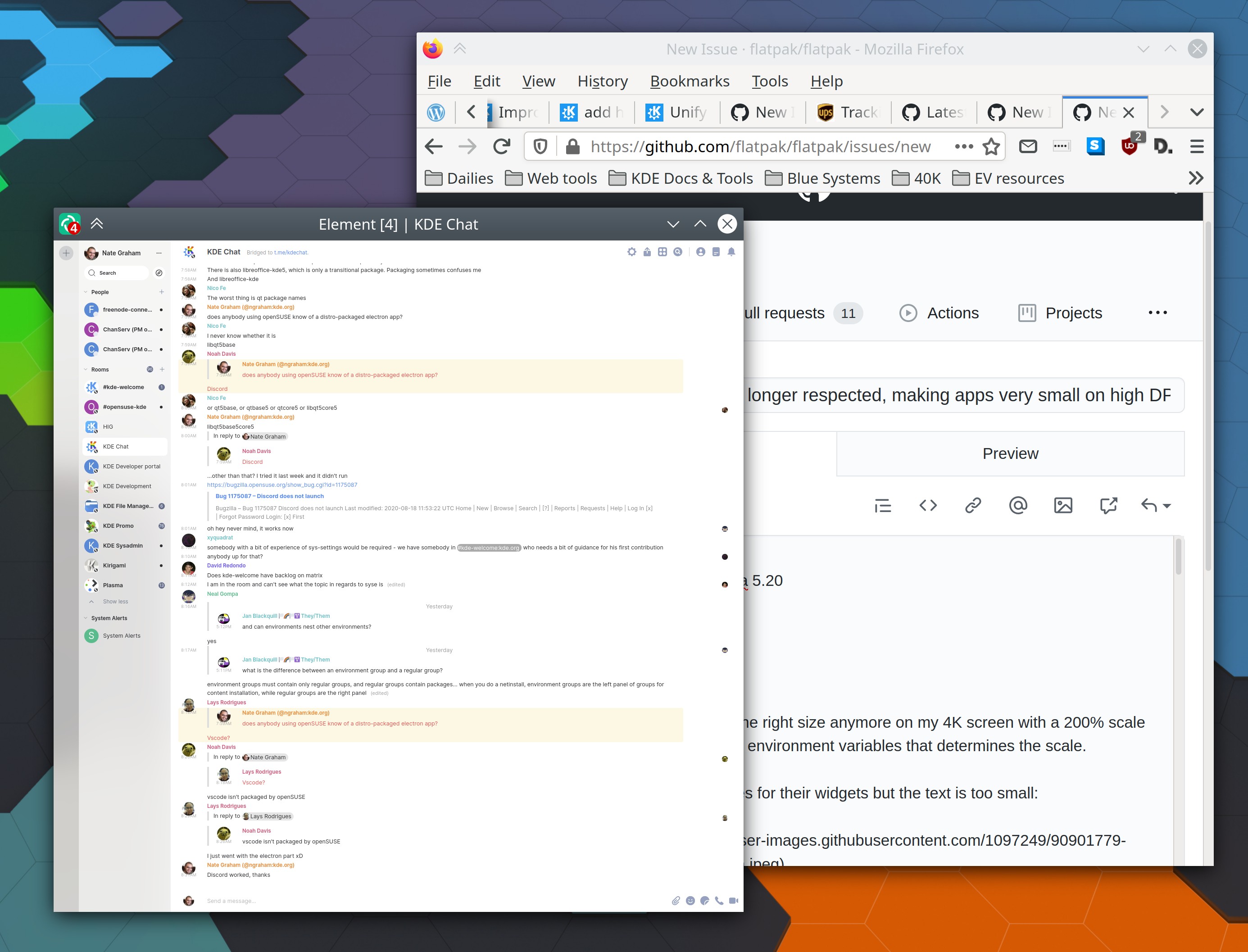The image size is (1248, 952).
Task: Collapse the Rooms section in Element sidebar
Action: point(86,369)
